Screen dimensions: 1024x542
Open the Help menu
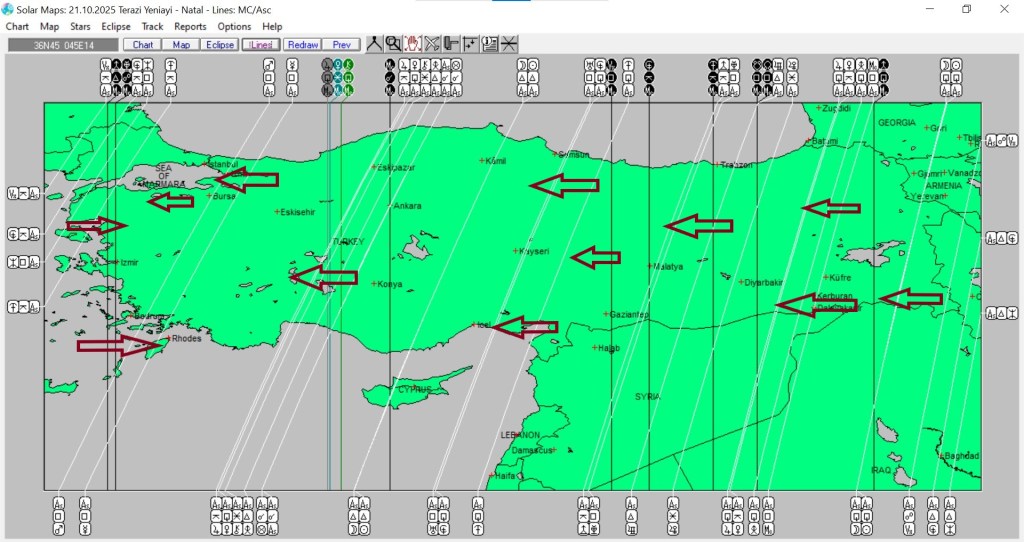272,27
